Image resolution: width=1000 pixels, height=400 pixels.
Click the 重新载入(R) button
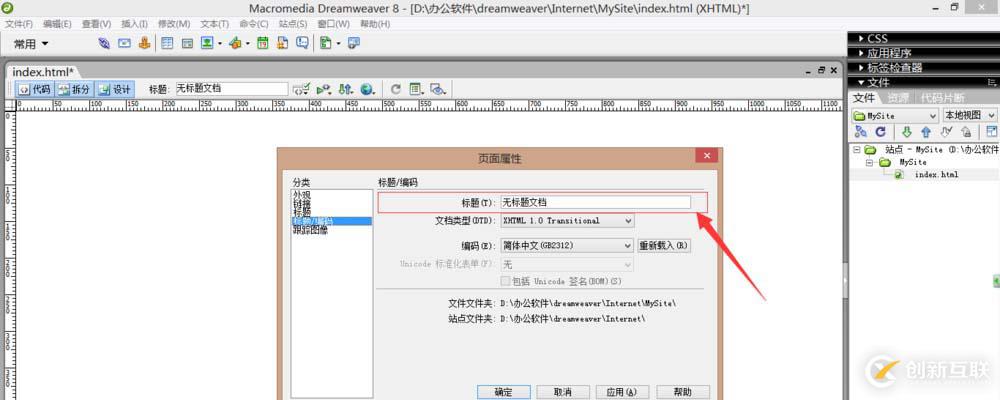click(x=664, y=246)
